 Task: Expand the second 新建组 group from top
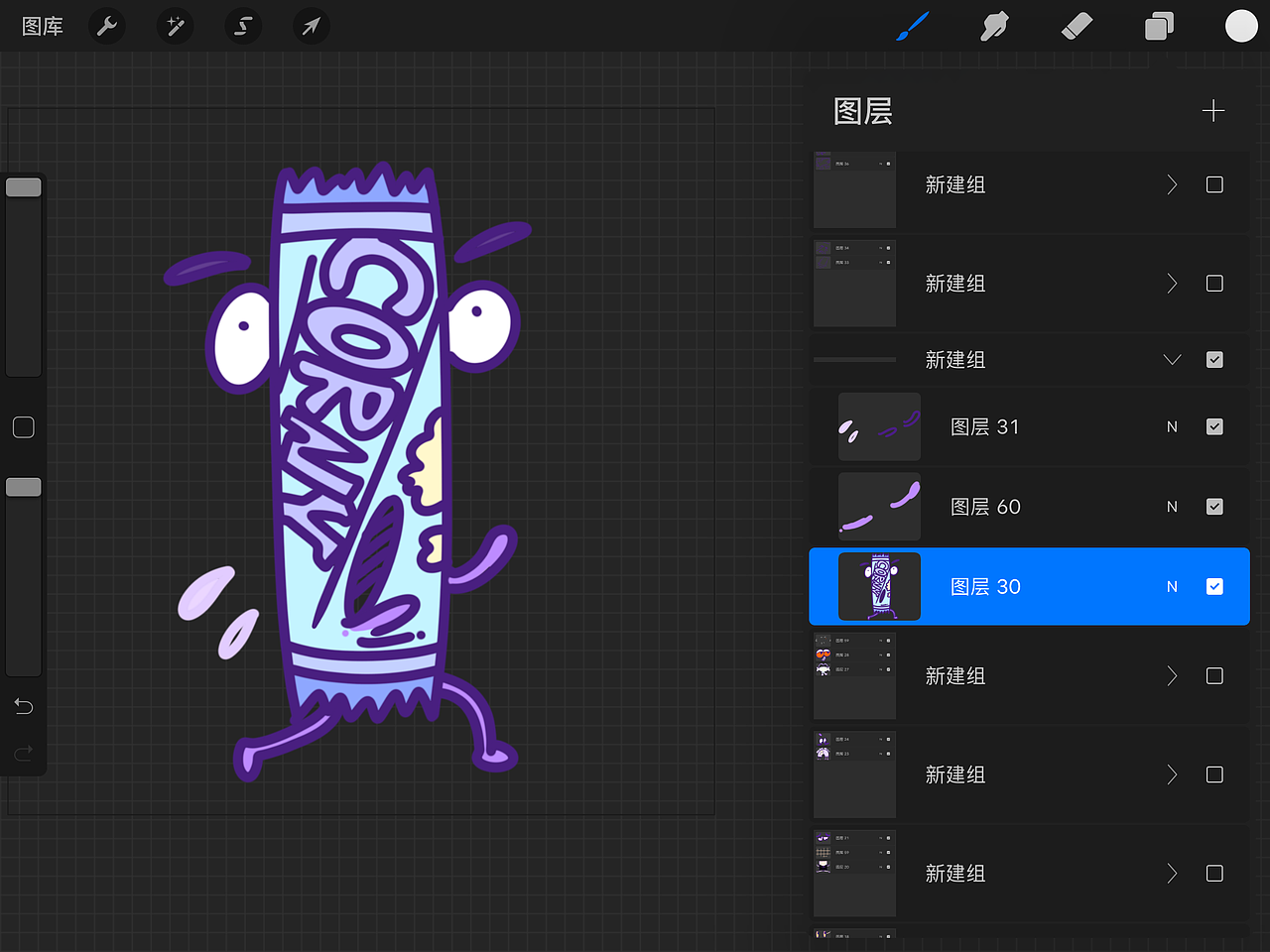1172,284
